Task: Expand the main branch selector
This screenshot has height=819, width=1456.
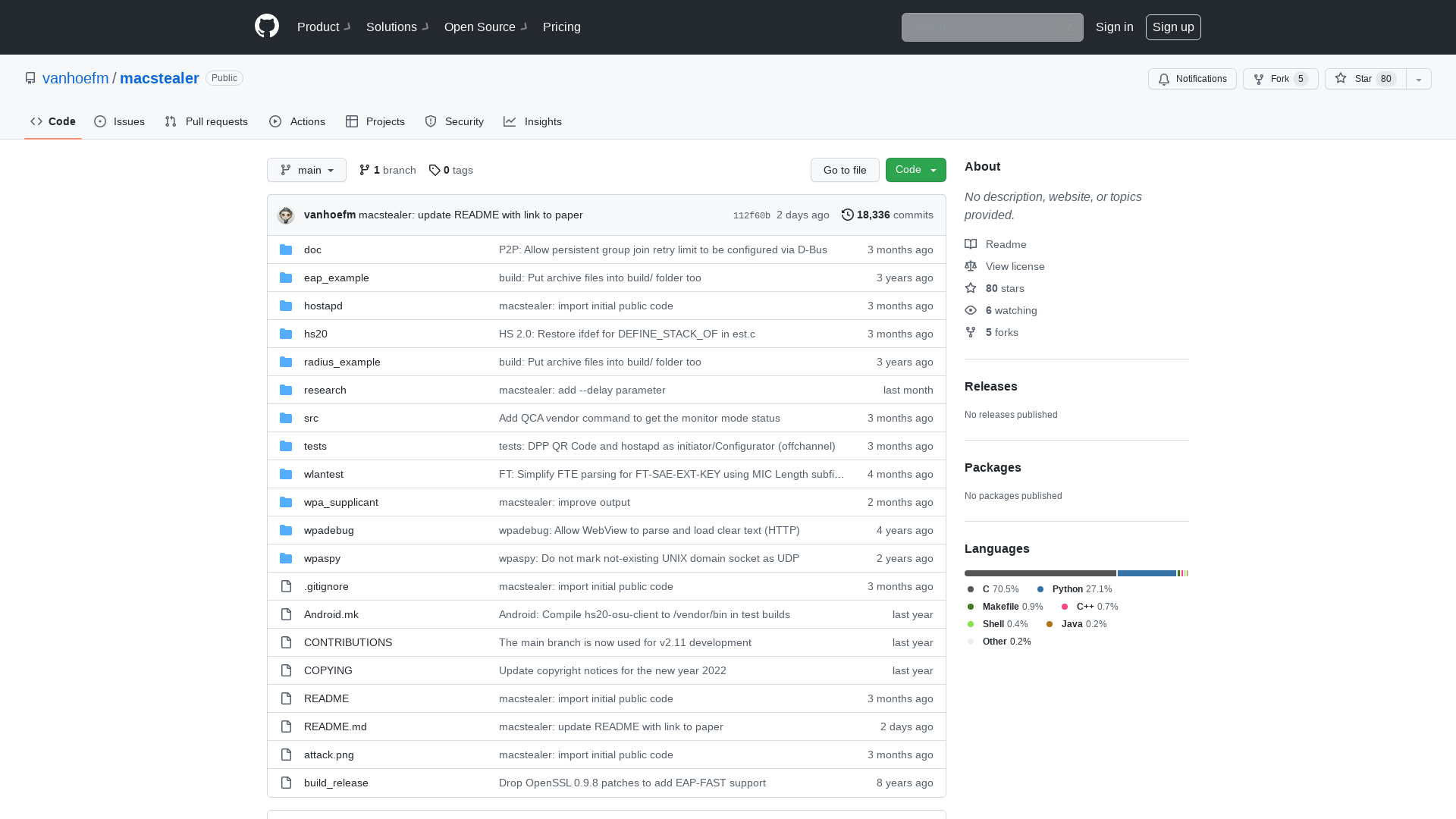Action: pyautogui.click(x=306, y=169)
